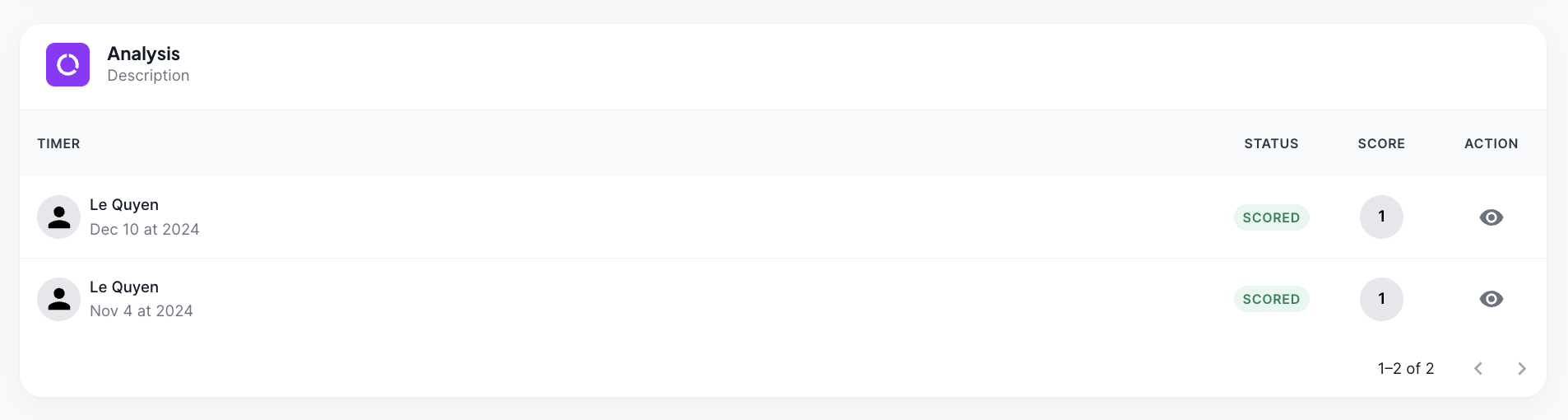Open the eye icon for Nov 4 entry
The height and width of the screenshot is (420, 1568).
coord(1491,299)
